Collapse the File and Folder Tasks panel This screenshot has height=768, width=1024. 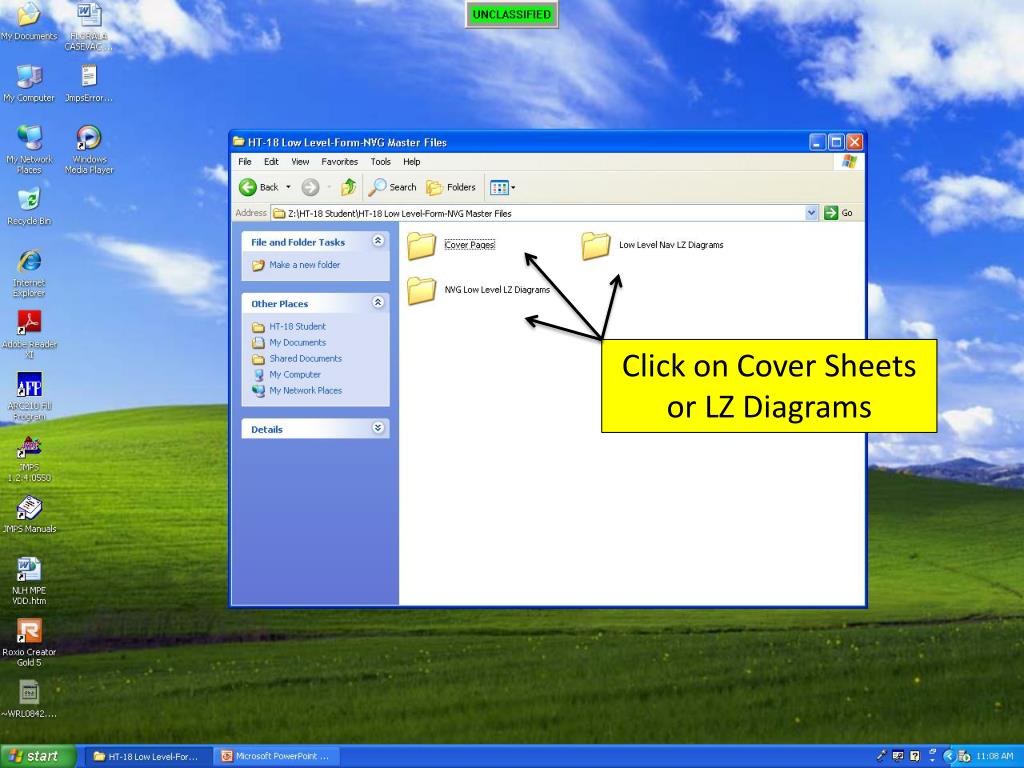tap(377, 241)
